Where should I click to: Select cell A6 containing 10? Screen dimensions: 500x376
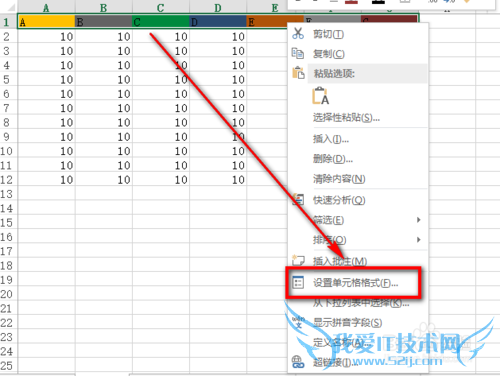pos(46,94)
